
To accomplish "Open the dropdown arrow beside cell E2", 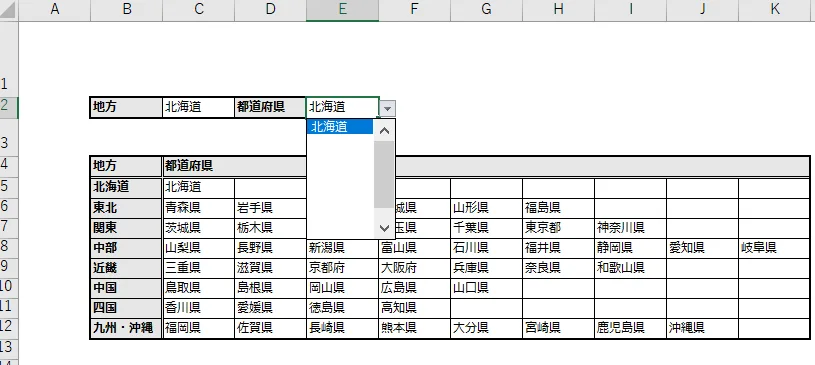I will coord(388,109).
